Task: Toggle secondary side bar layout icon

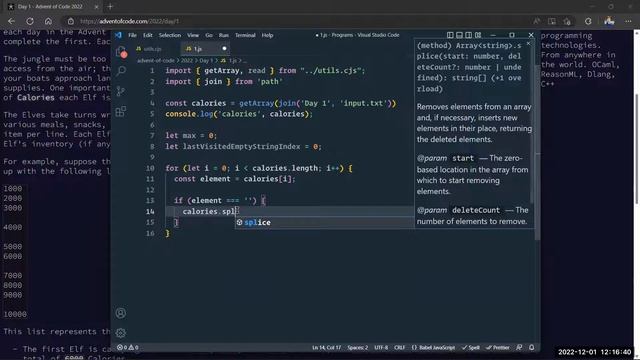Action: point(469,35)
